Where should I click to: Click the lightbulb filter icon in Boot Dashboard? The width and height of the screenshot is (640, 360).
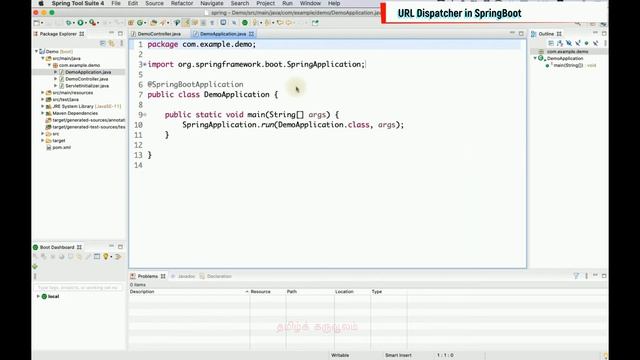(106, 257)
